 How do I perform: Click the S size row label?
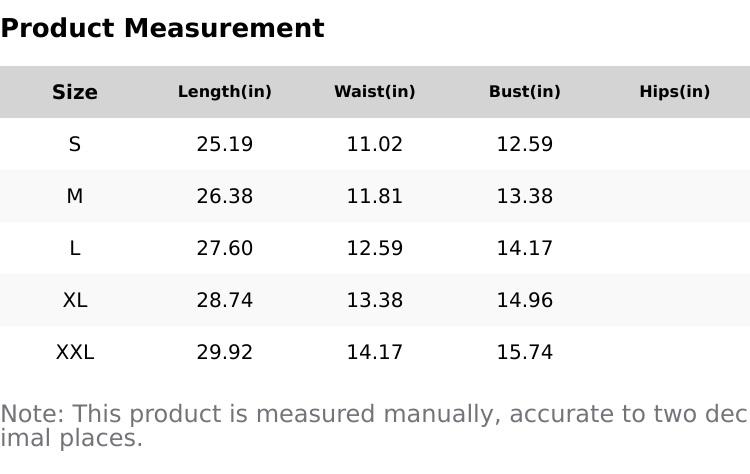(75, 144)
